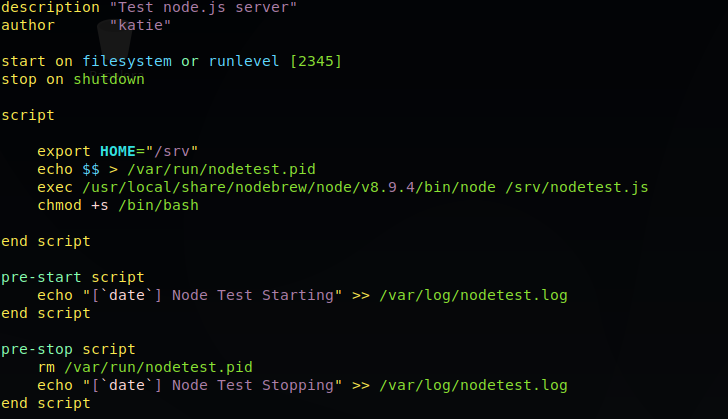Click the $$ token in the echo line
728x419 pixels.
91,169
